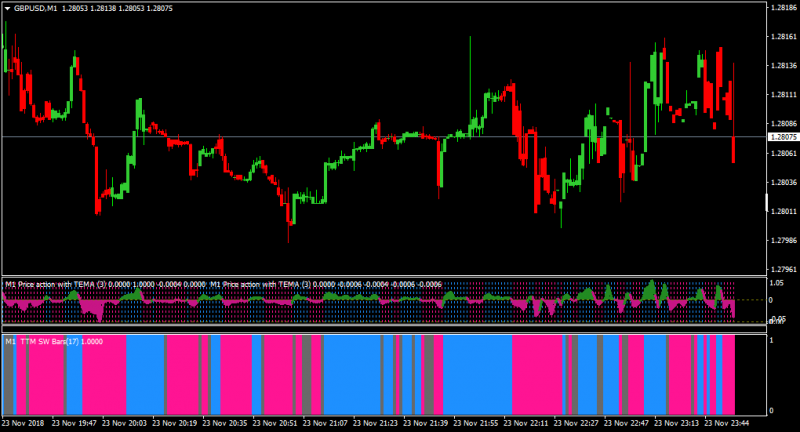The height and width of the screenshot is (432, 800).
Task: Click scale value 1 in TTM SW Bars window
Action: coord(771,340)
